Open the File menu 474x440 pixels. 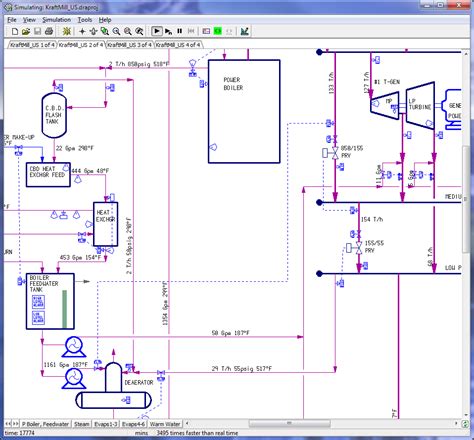pos(12,20)
